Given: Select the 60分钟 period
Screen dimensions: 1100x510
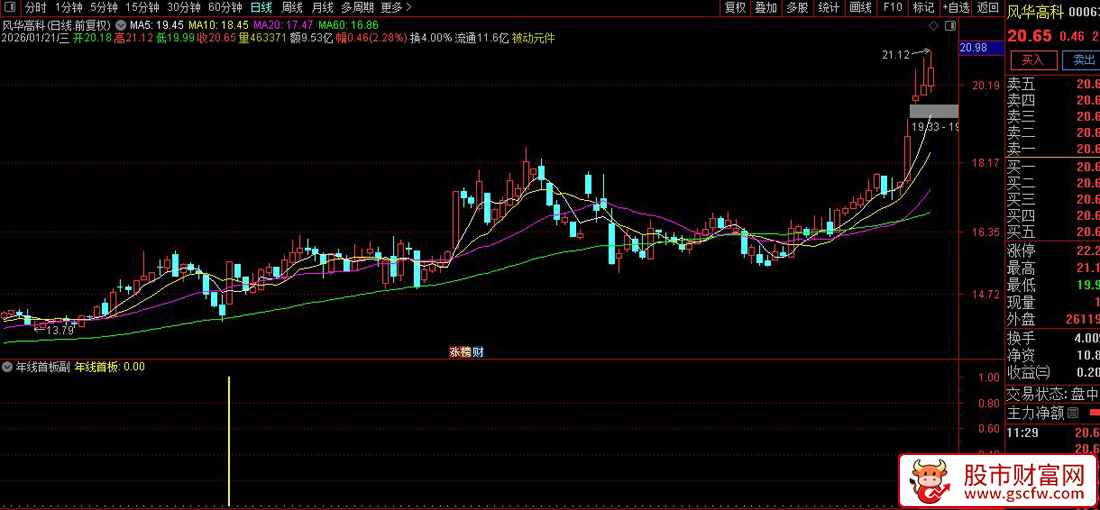Looking at the screenshot, I should [x=225, y=8].
